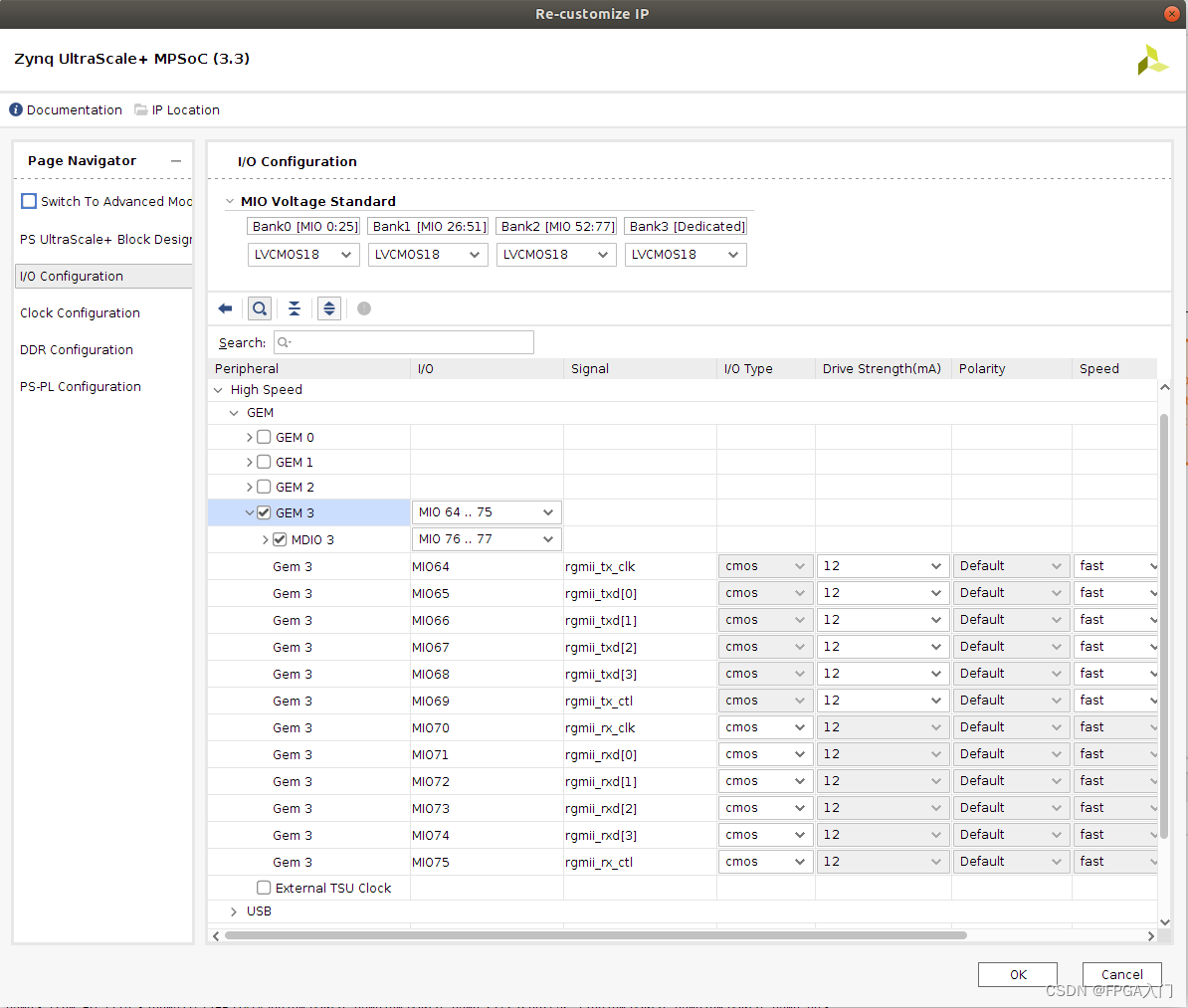Open I/O Type dropdown for MIO75

pos(765,862)
